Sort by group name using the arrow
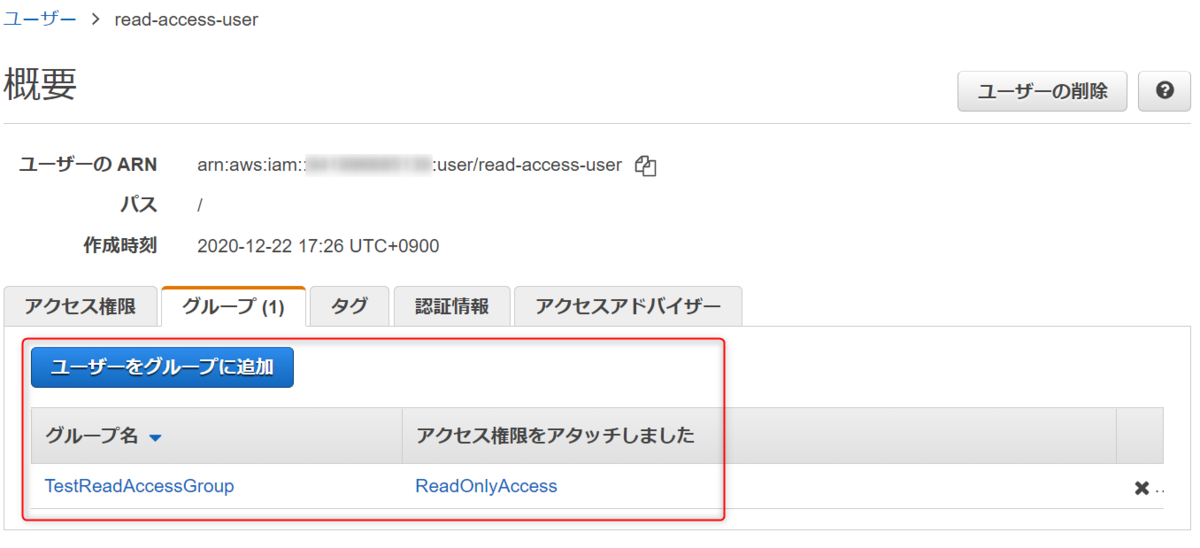1200x548 pixels. [x=155, y=438]
